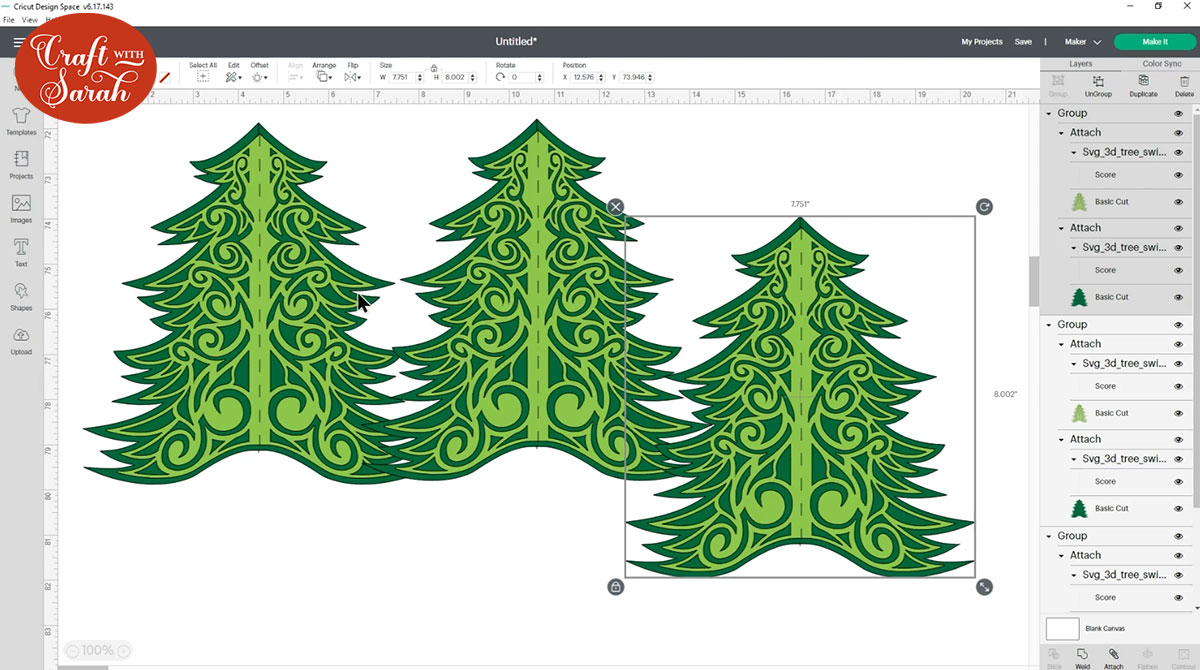This screenshot has width=1200, height=670.
Task: Open the Shapes panel icon
Action: (21, 293)
